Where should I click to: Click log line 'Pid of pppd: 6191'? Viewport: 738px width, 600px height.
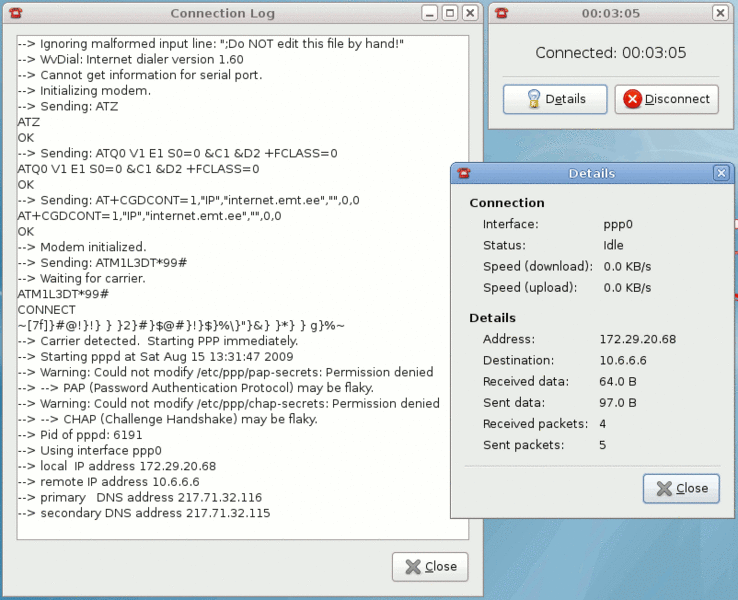(80, 435)
